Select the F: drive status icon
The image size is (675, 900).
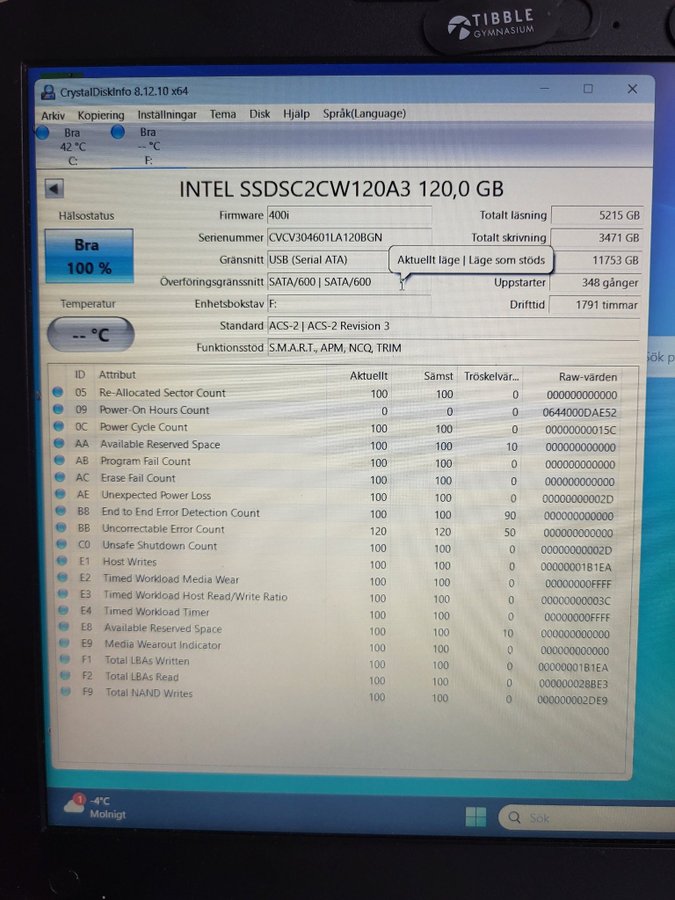click(118, 132)
